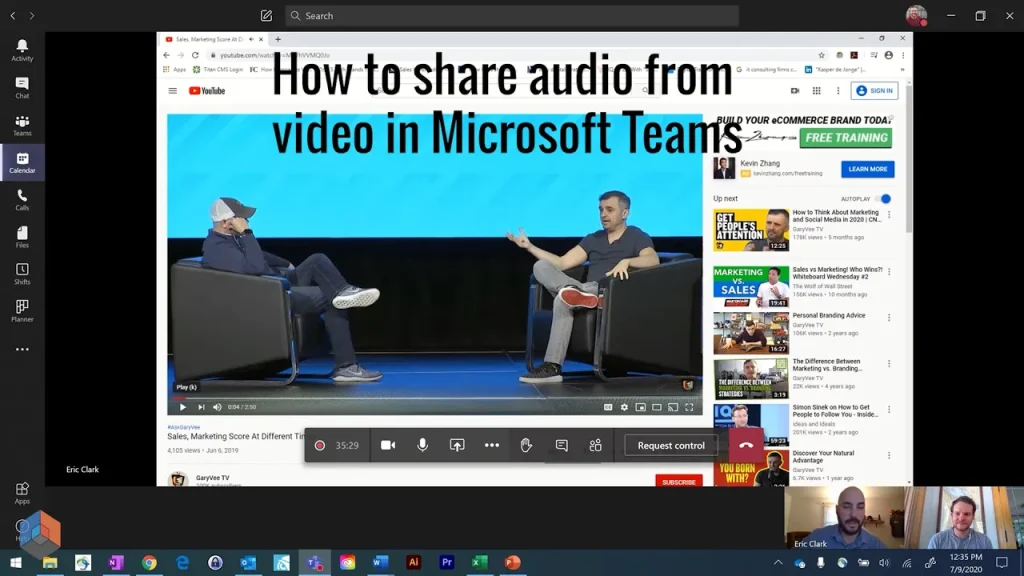
Task: Skip to next YouTube video
Action: point(201,407)
